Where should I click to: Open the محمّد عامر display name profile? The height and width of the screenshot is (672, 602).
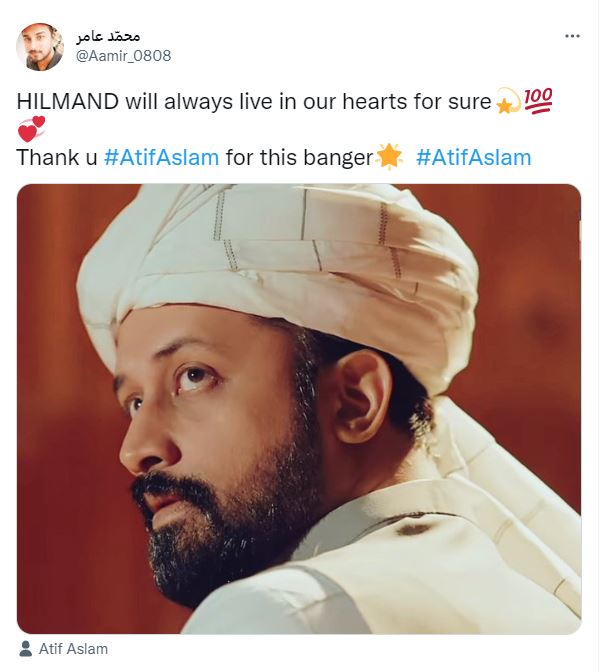tap(108, 37)
